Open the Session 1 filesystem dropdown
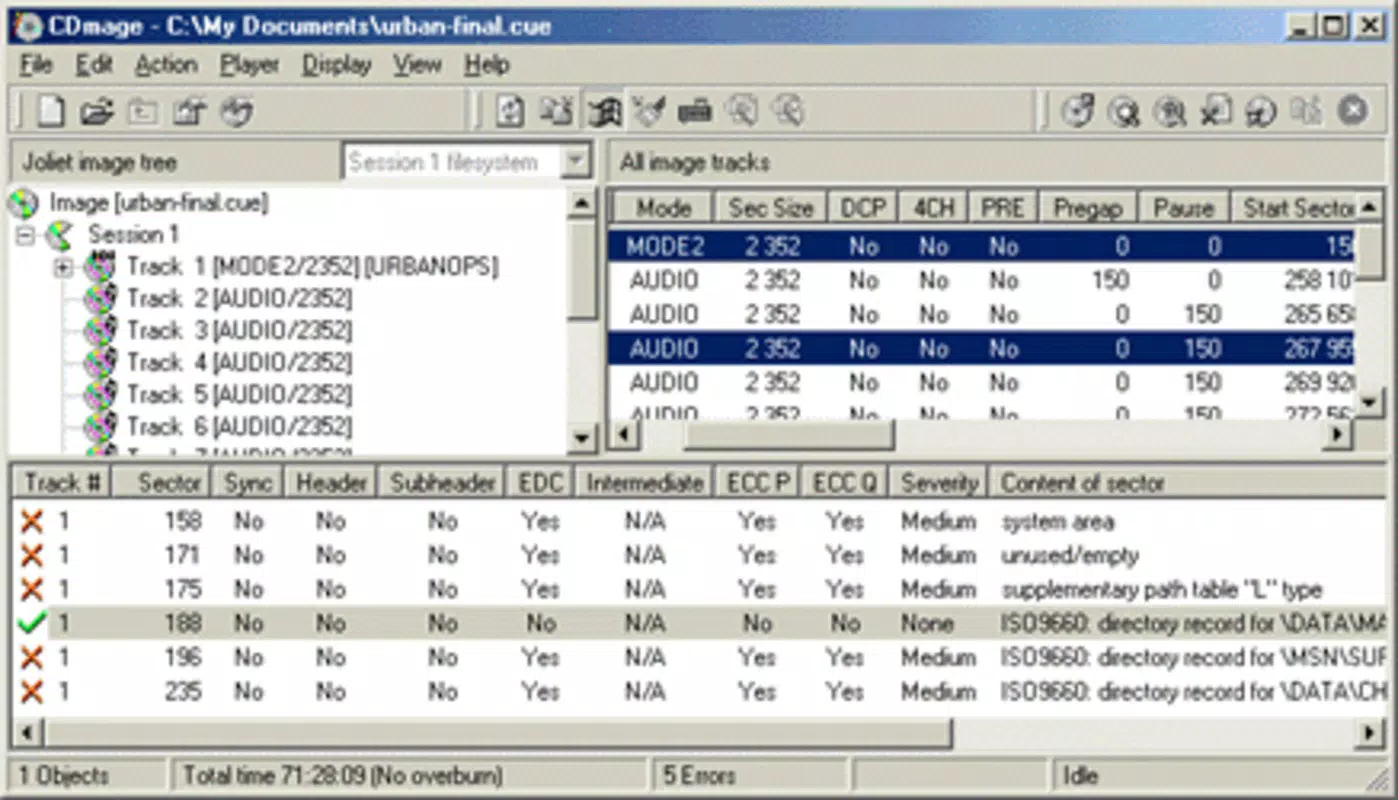This screenshot has height=800, width=1398. click(x=575, y=161)
